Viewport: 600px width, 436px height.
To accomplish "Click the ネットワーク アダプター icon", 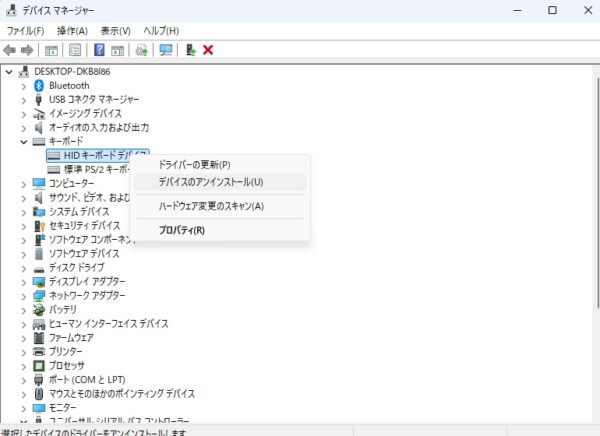I will point(39,296).
